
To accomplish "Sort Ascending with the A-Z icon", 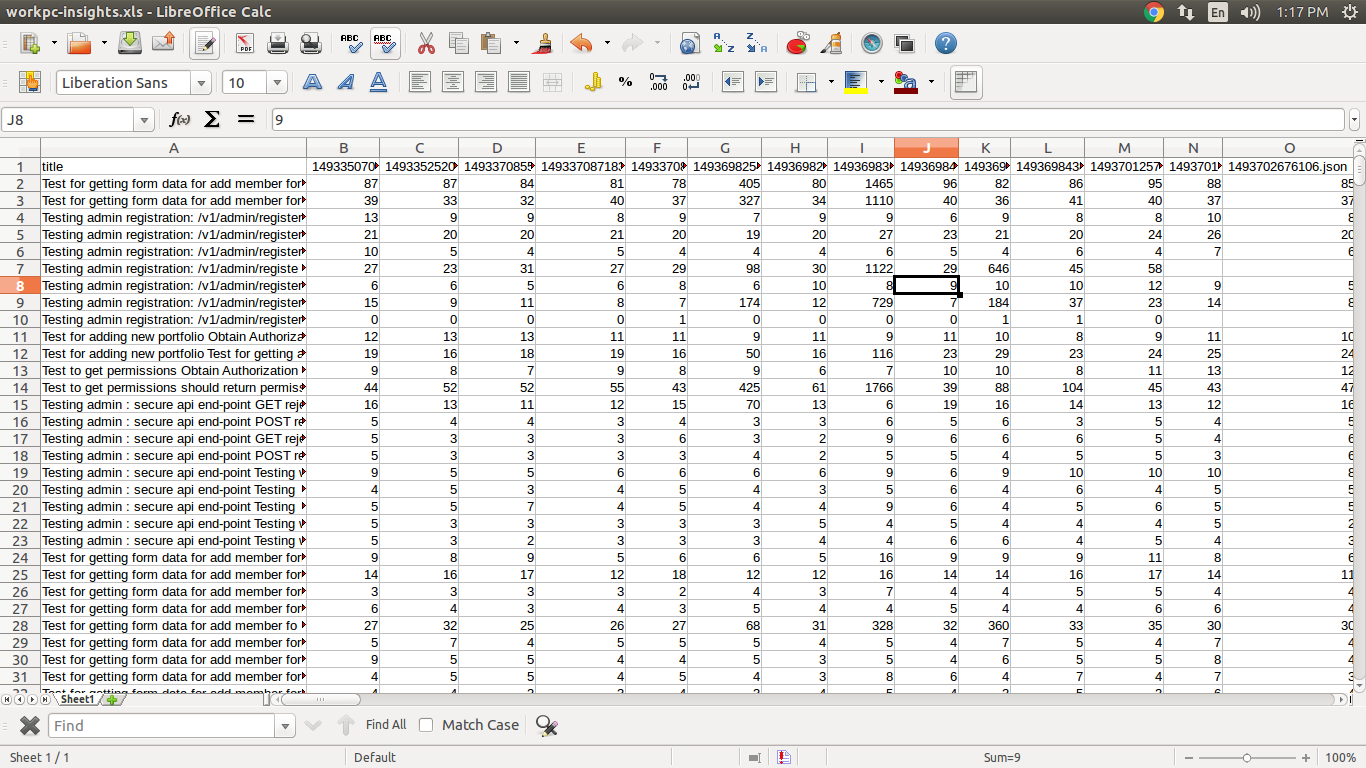I will pyautogui.click(x=724, y=43).
